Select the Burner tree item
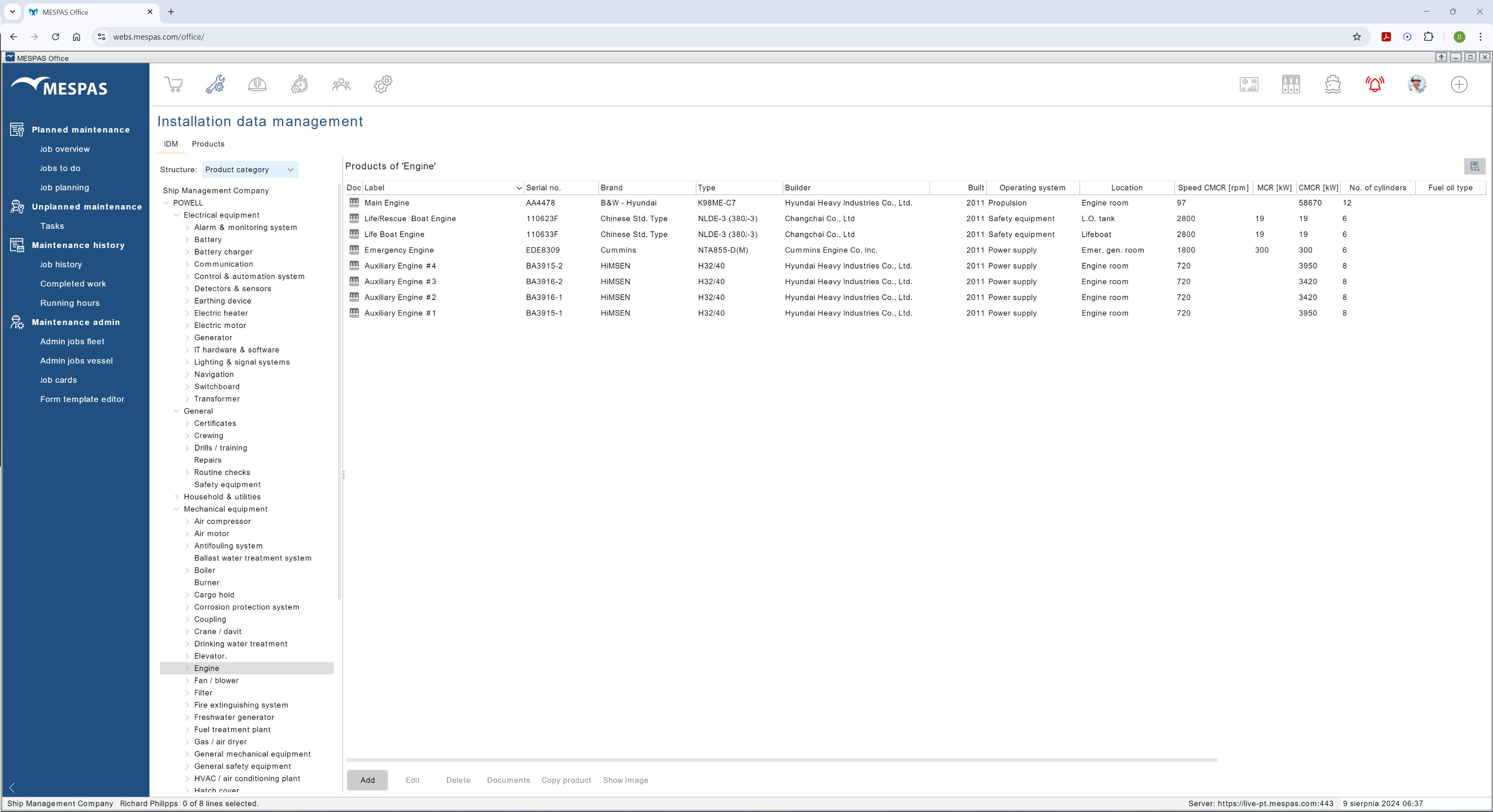The width and height of the screenshot is (1493, 812). [x=207, y=583]
